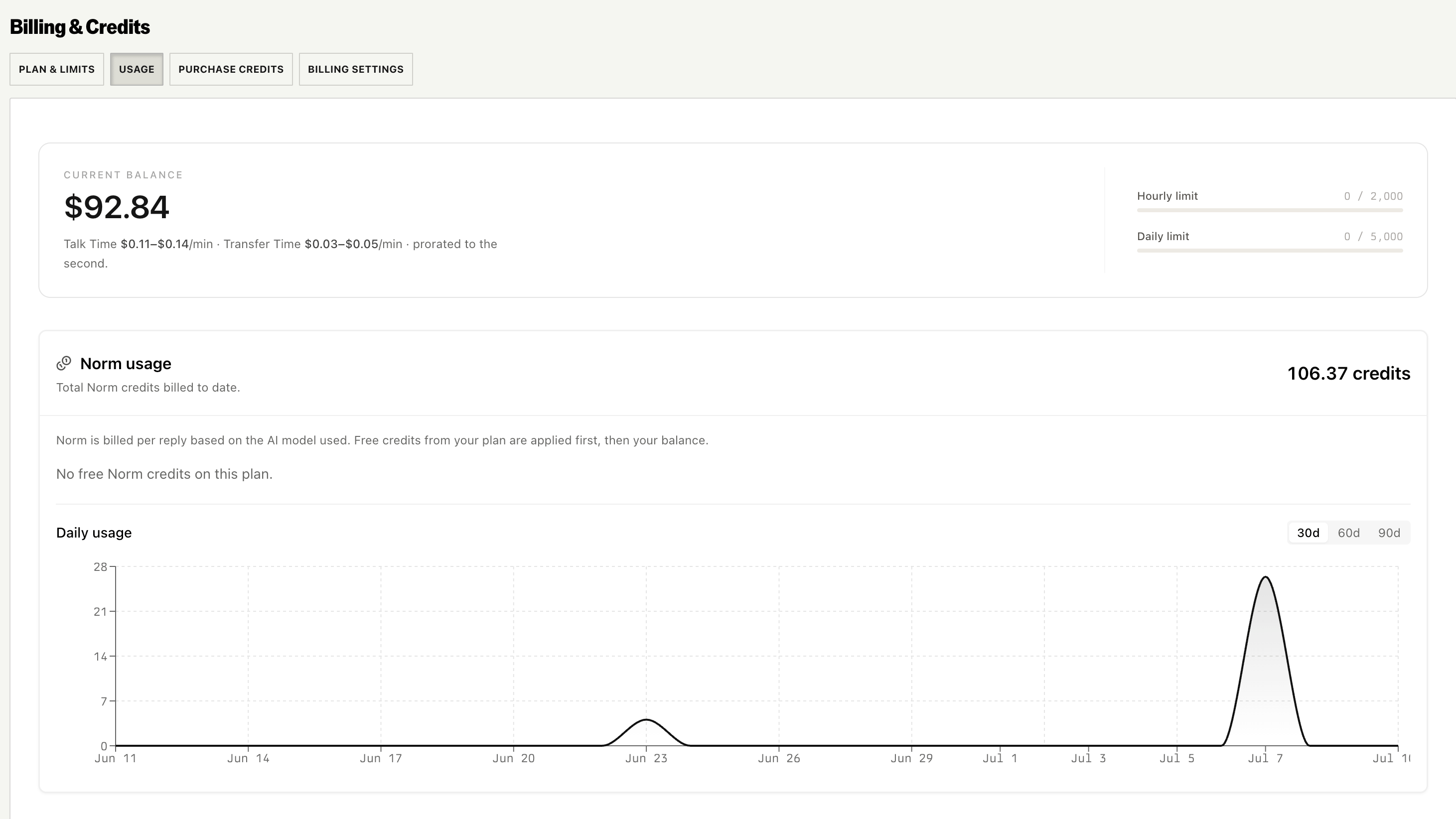Click the Jul 5 axis label
Screen dimensions: 1456x819
1177,759
